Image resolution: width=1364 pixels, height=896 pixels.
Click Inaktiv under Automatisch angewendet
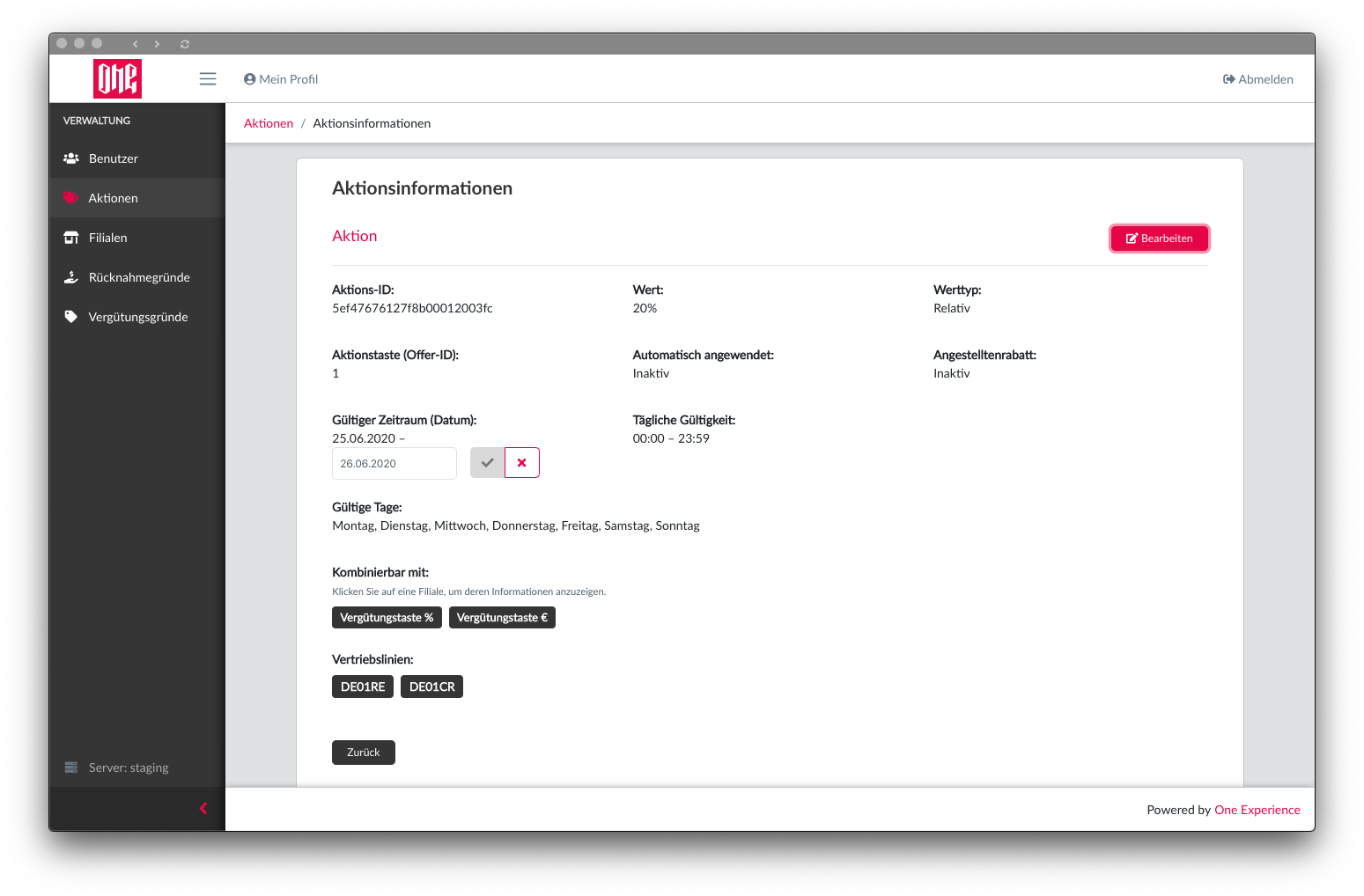point(651,373)
